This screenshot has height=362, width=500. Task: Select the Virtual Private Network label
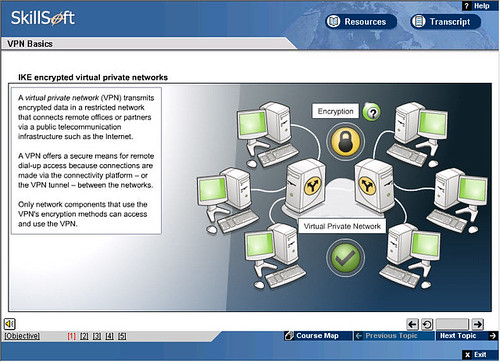pyautogui.click(x=342, y=226)
